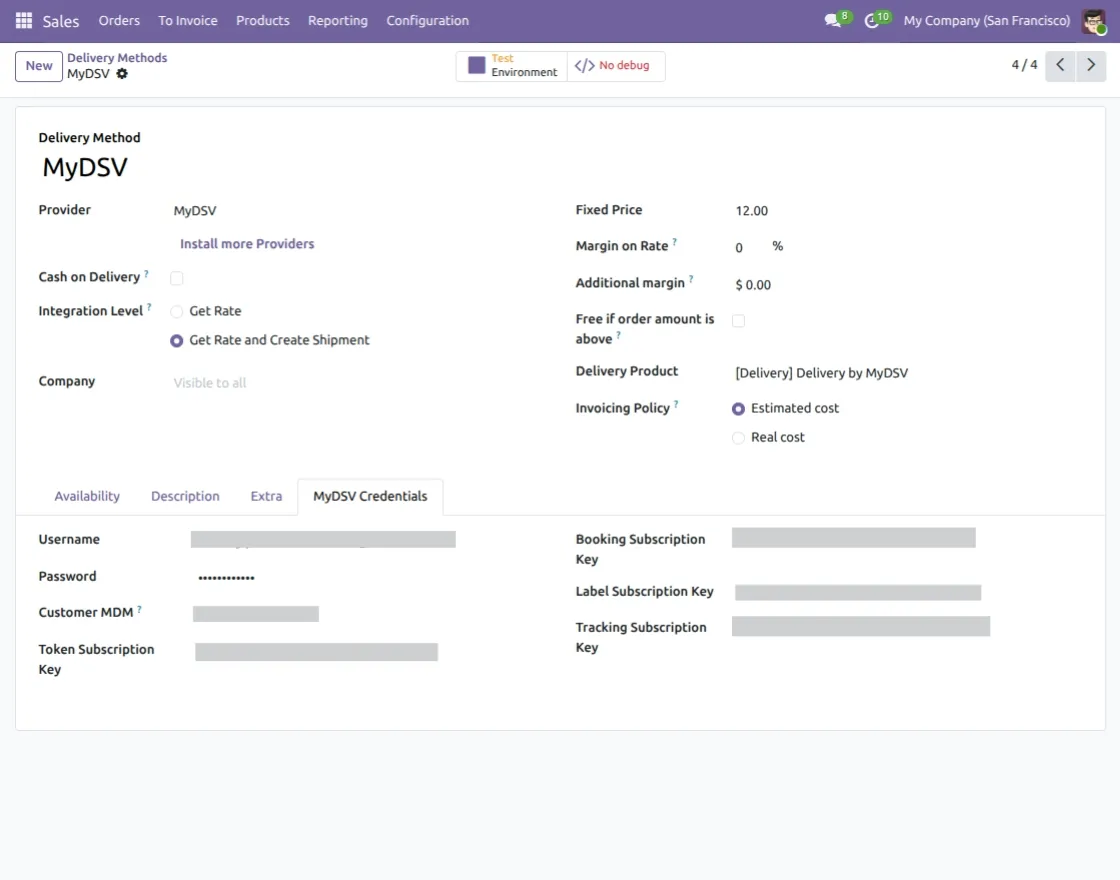Select Real cost invoicing policy
This screenshot has width=1120, height=880.
pyautogui.click(x=739, y=438)
